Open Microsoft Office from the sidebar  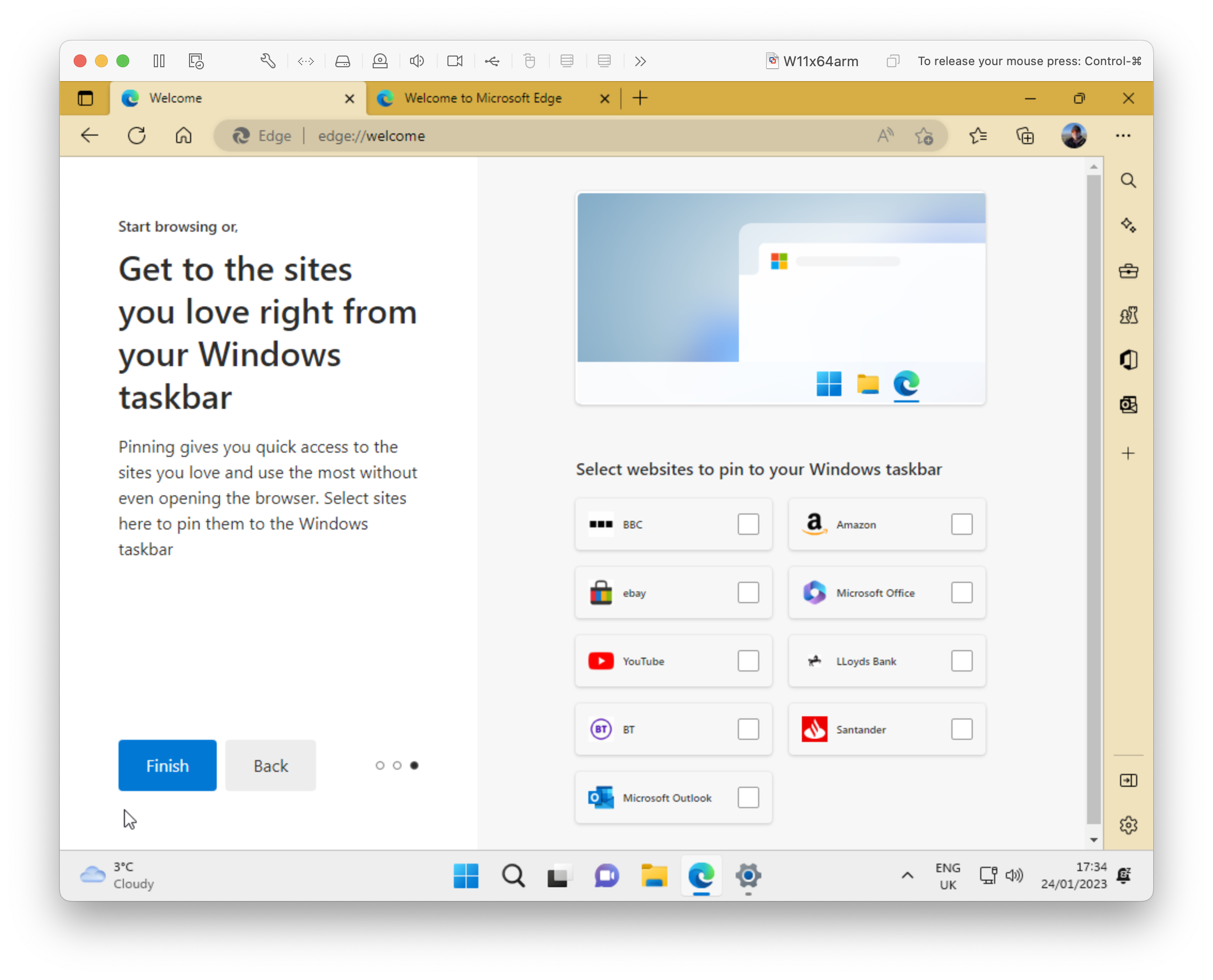click(x=1128, y=360)
